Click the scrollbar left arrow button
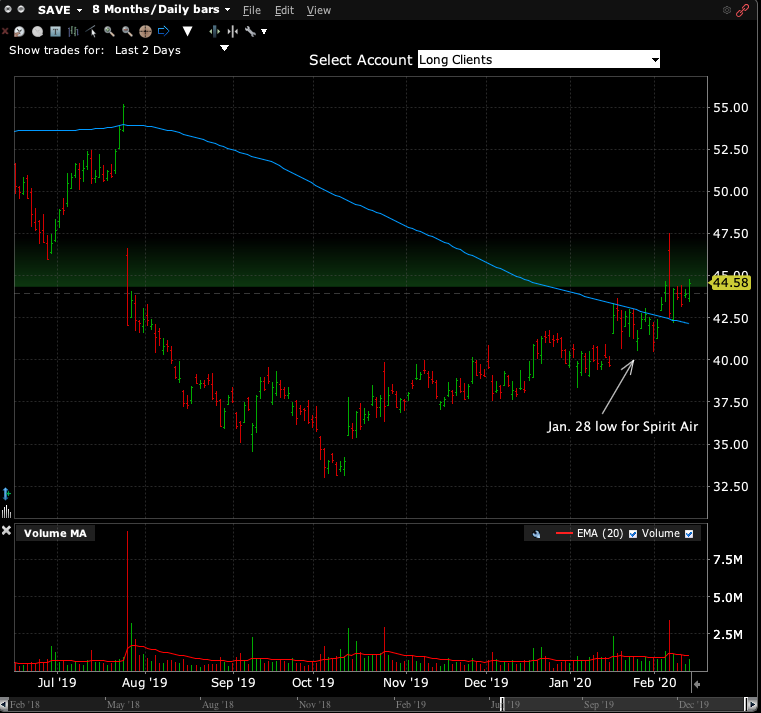The height and width of the screenshot is (713, 761). point(4,704)
